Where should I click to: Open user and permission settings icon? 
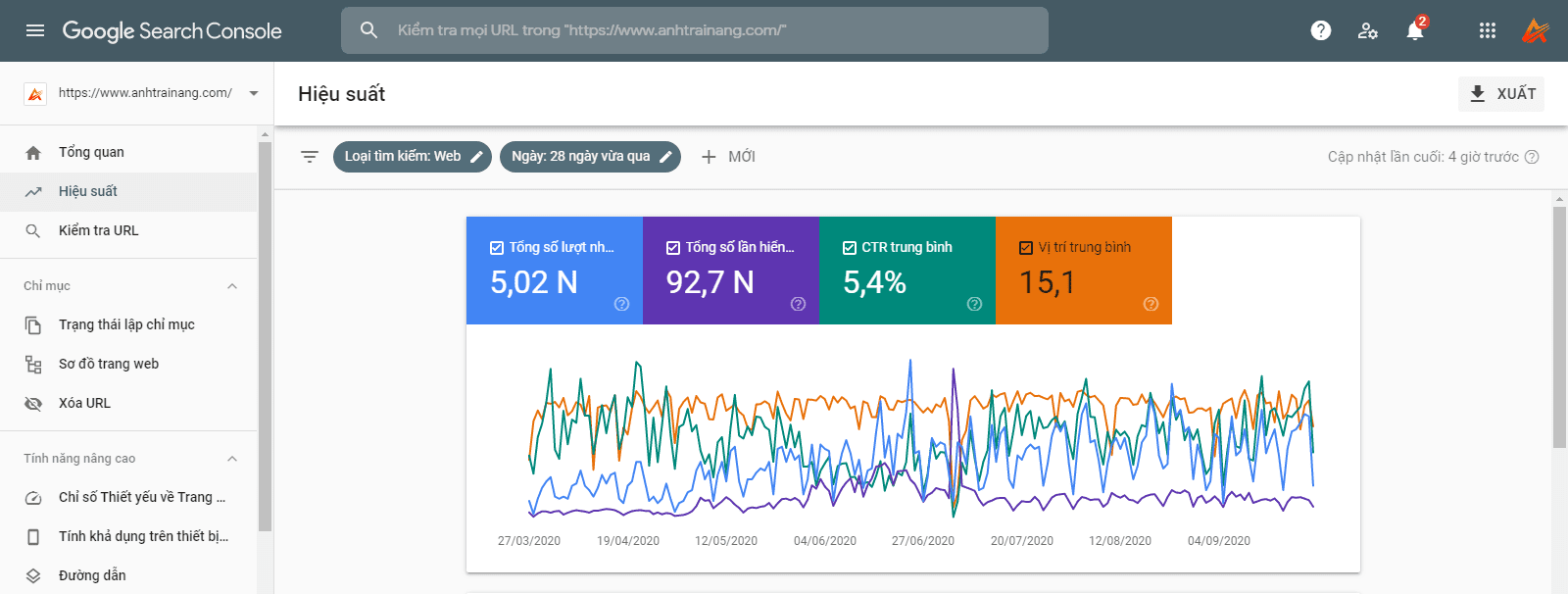[1368, 30]
